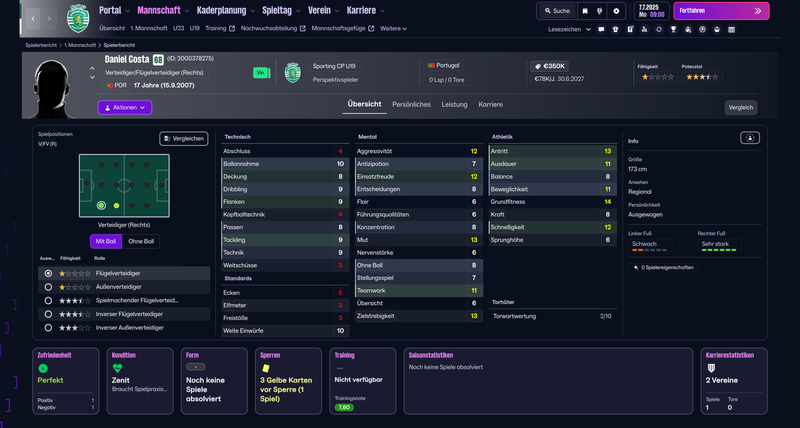Image resolution: width=800 pixels, height=428 pixels.
Task: Expand the Verein menu
Action: [323, 10]
